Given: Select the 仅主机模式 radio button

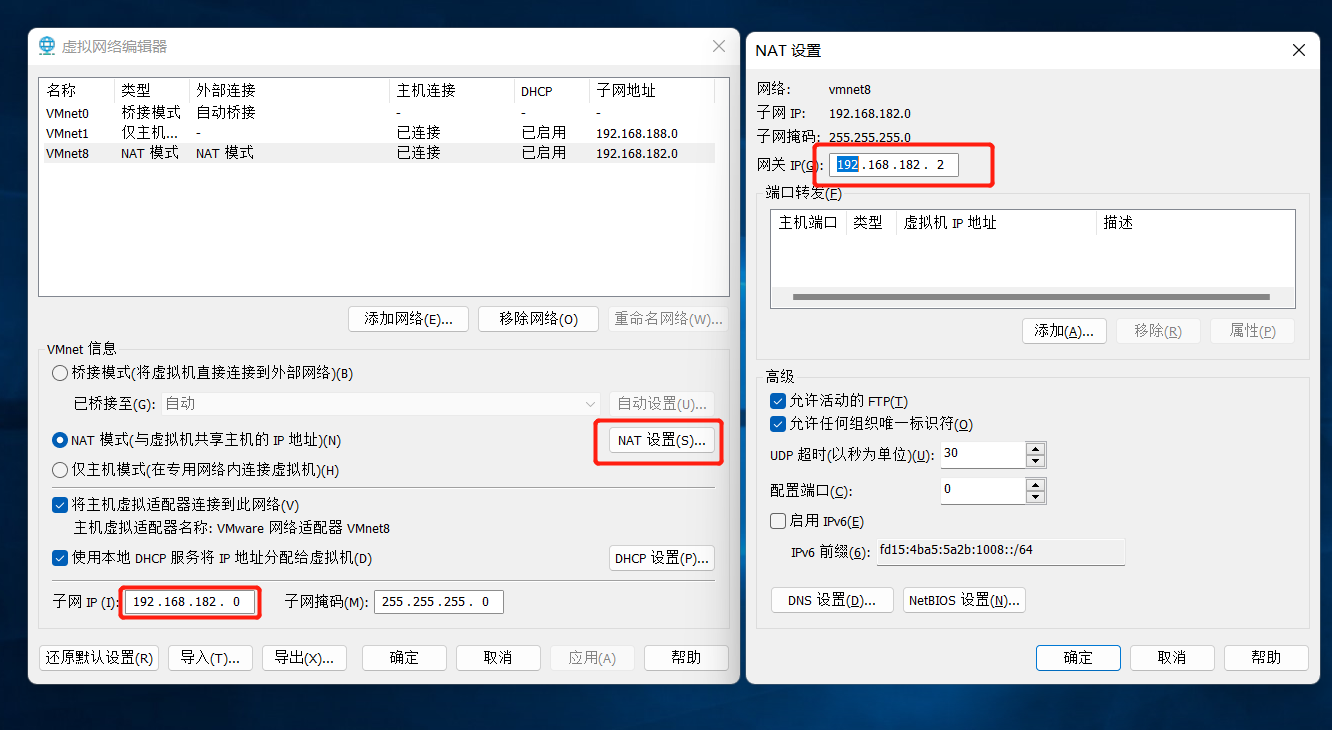Looking at the screenshot, I should pos(60,470).
